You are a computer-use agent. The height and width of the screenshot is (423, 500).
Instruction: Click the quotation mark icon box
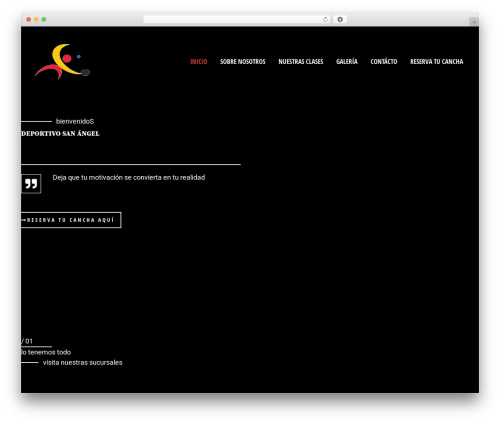click(x=31, y=184)
